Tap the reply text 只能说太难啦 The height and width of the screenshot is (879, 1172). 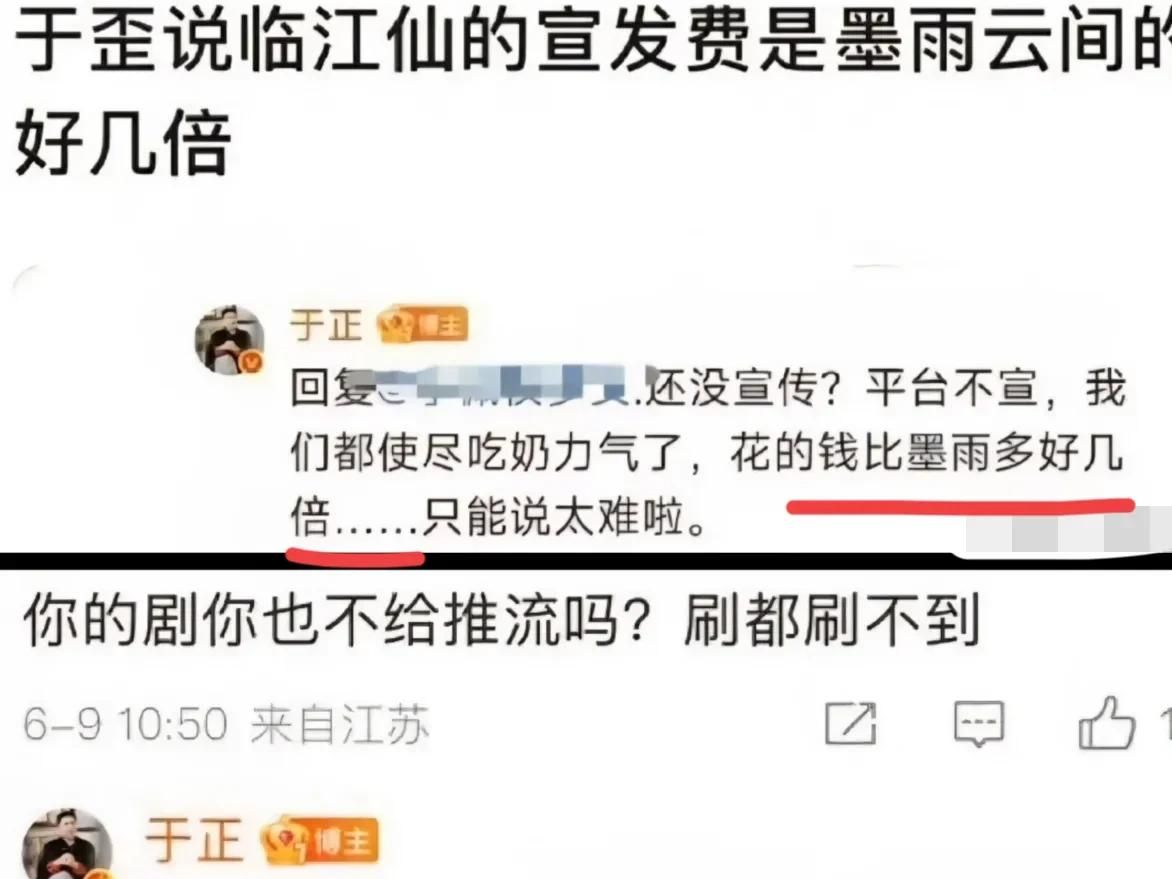[x=564, y=517]
